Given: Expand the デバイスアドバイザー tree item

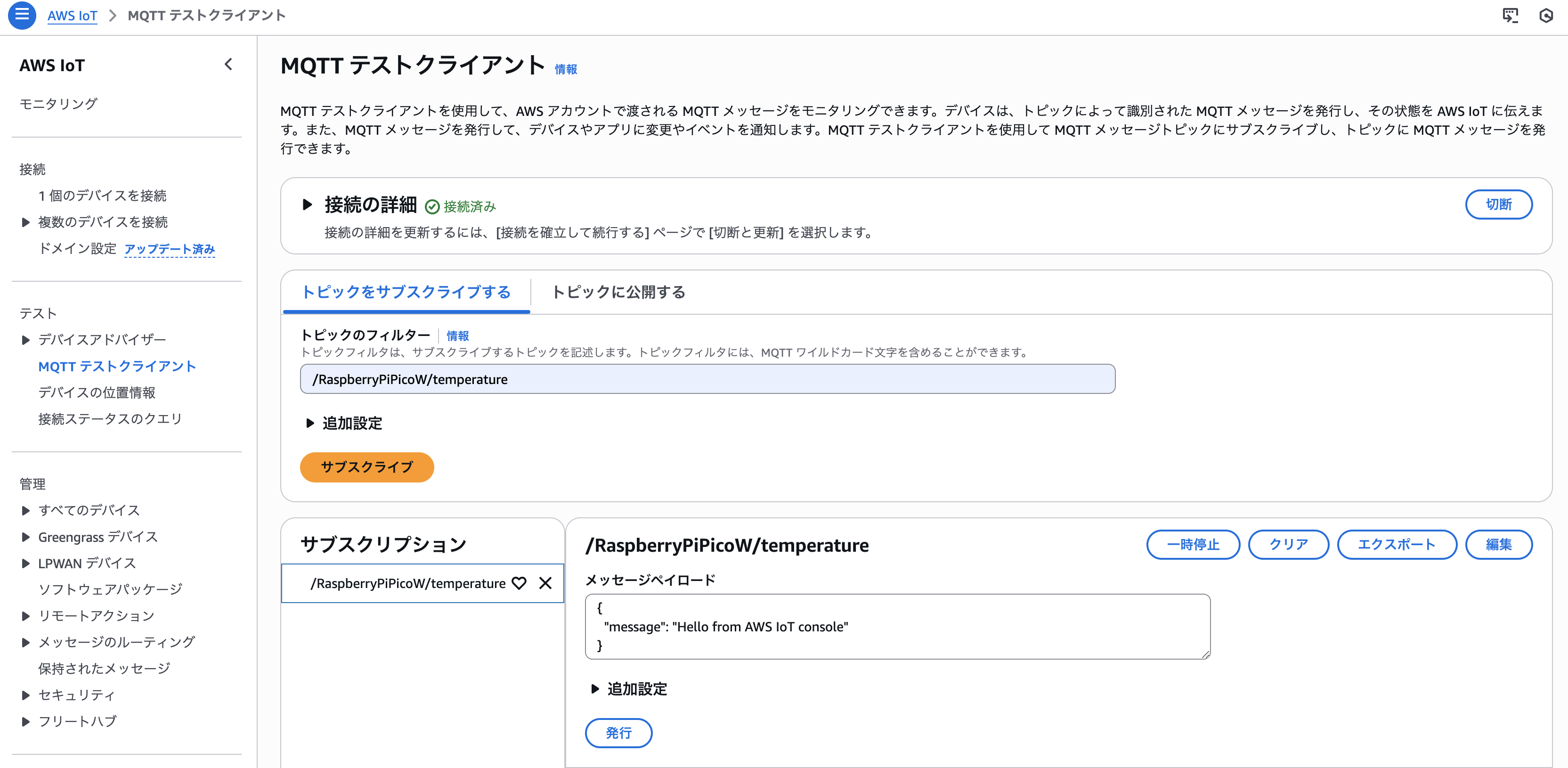Looking at the screenshot, I should [25, 340].
